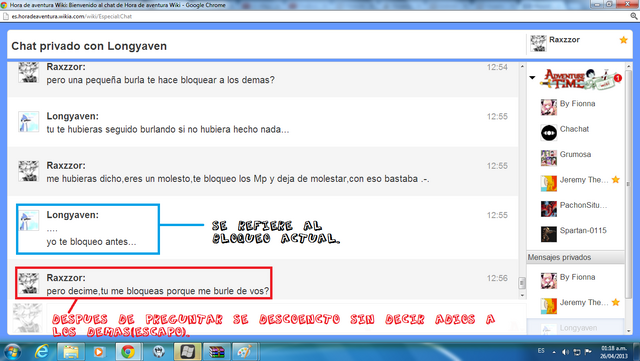
Task: Click the star beside Jeremy The... user
Action: tap(616, 180)
